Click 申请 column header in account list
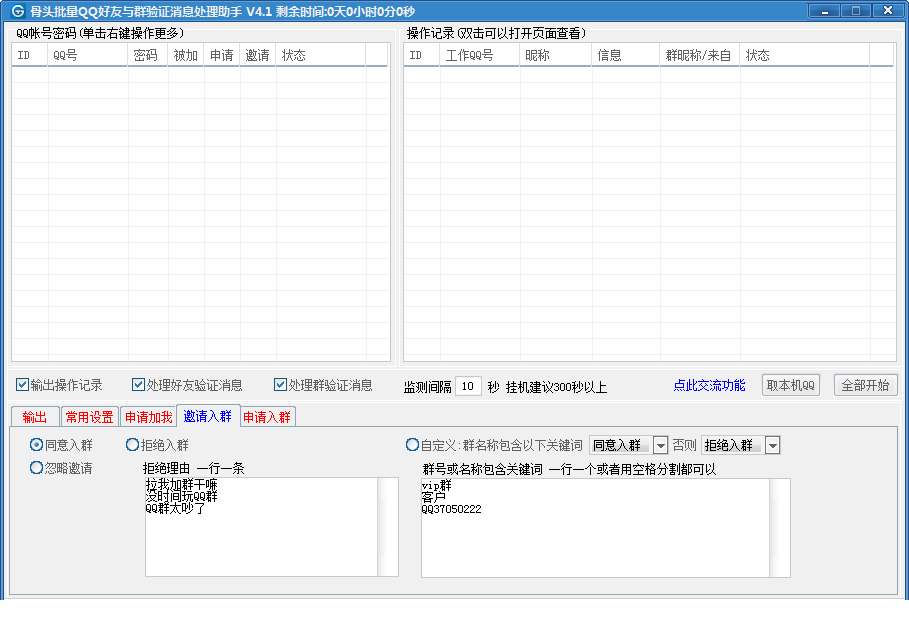The width and height of the screenshot is (909, 623). [221, 55]
